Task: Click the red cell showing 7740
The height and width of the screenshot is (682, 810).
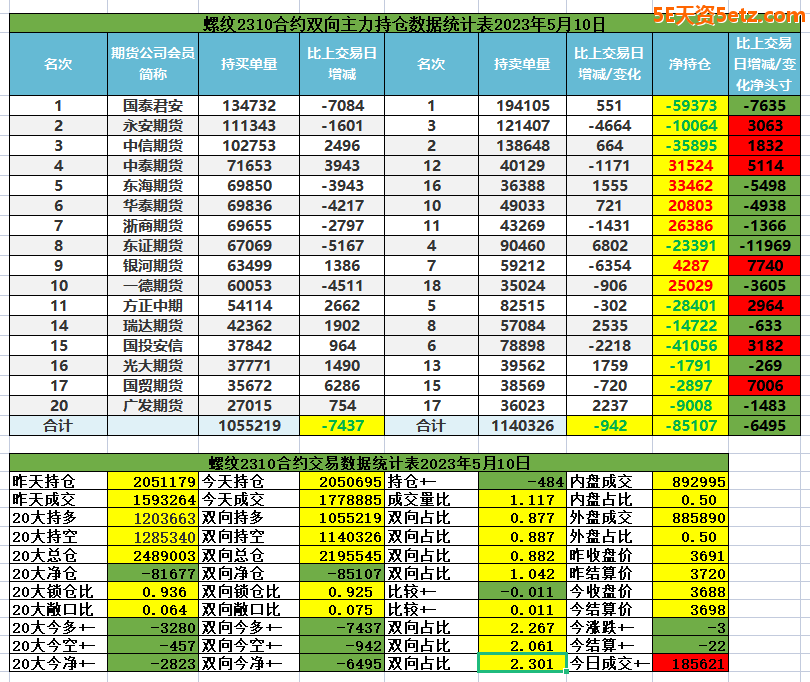Action: pos(765,266)
